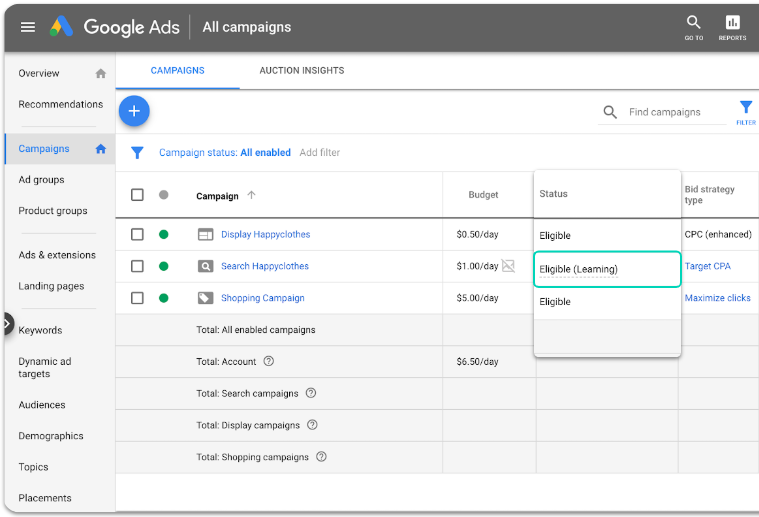This screenshot has width=759, height=517.
Task: Expand the collapsed side panel arrow
Action: tap(7, 324)
